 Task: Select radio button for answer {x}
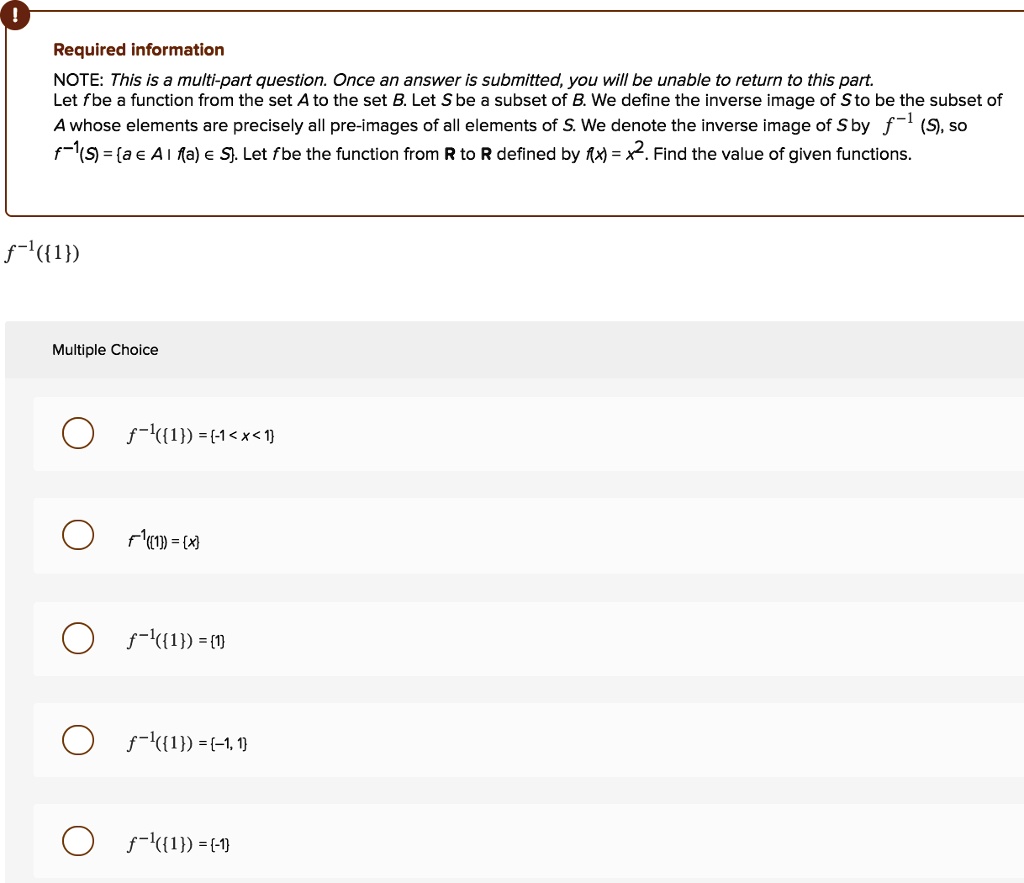click(78, 535)
